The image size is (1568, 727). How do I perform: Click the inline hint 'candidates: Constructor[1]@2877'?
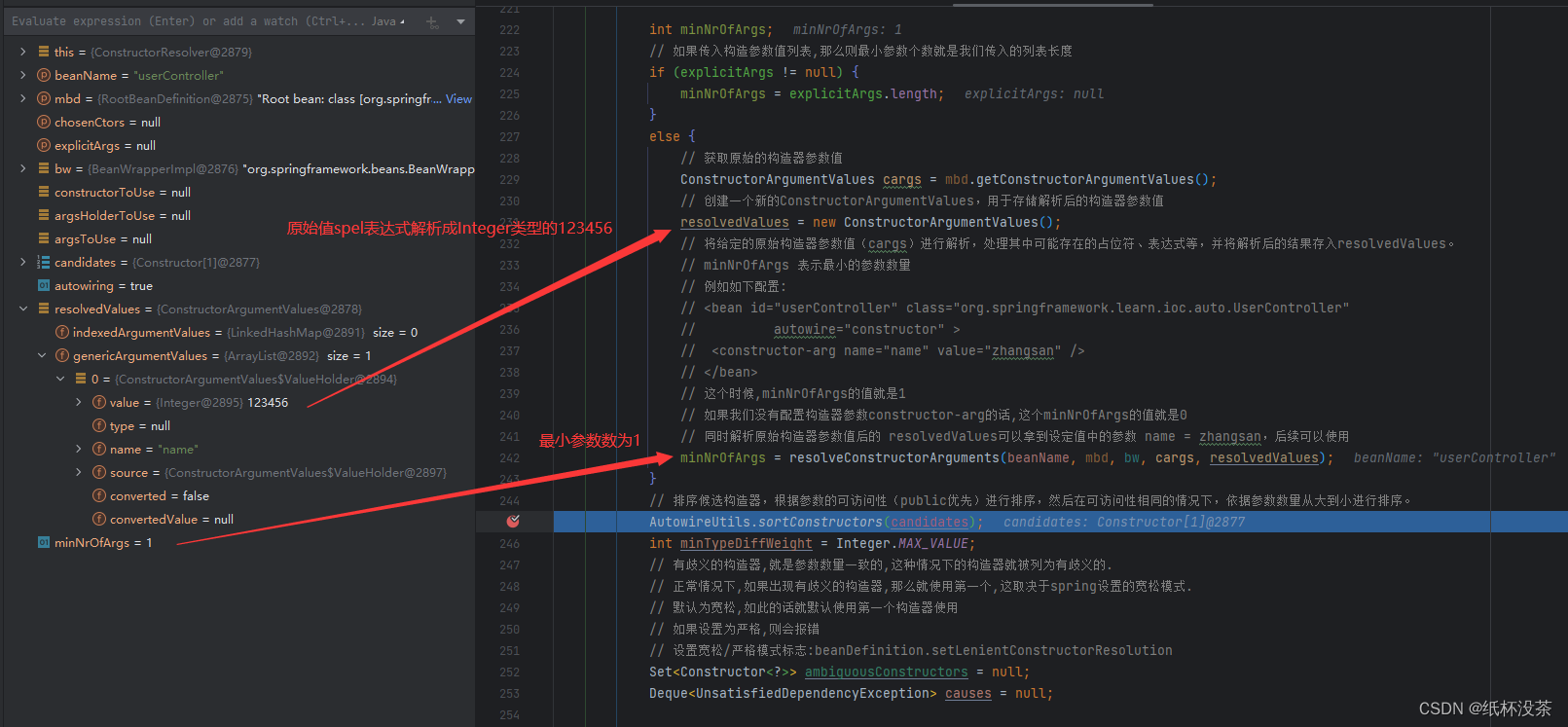pyautogui.click(x=1123, y=523)
